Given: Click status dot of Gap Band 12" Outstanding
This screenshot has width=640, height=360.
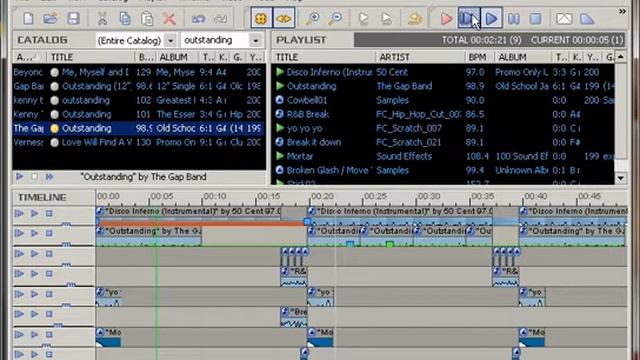Looking at the screenshot, I should pyautogui.click(x=54, y=87).
